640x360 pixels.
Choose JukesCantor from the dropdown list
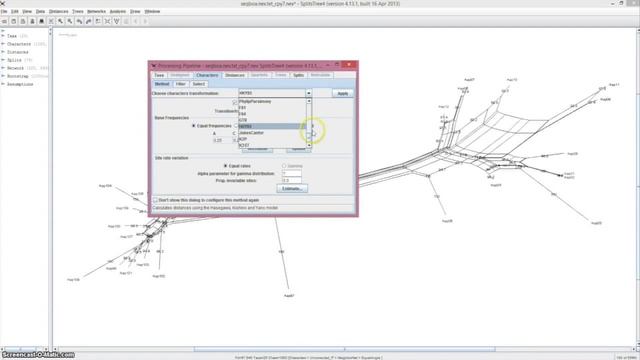point(272,133)
